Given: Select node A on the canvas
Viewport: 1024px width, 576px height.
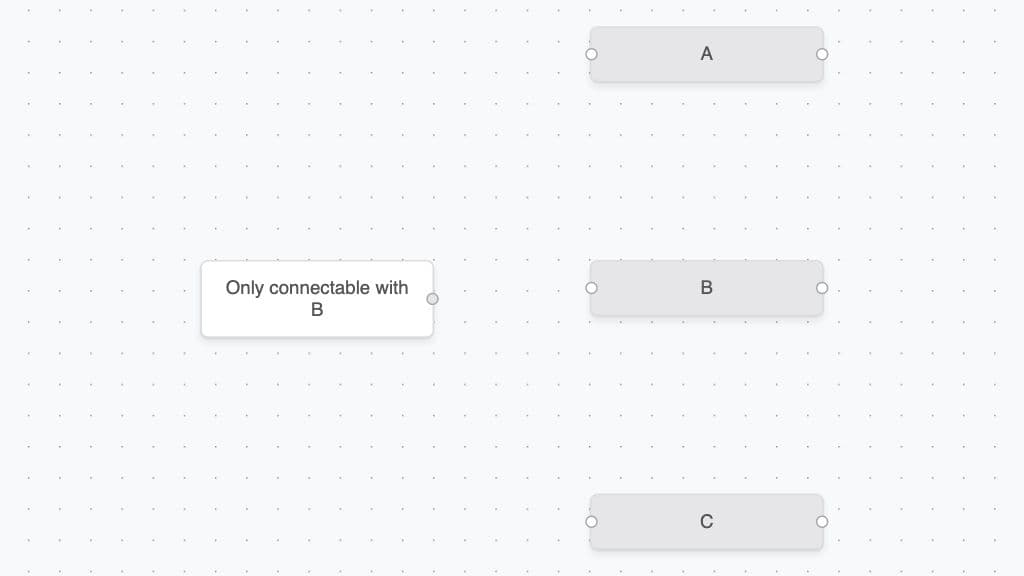Looking at the screenshot, I should pyautogui.click(x=707, y=54).
